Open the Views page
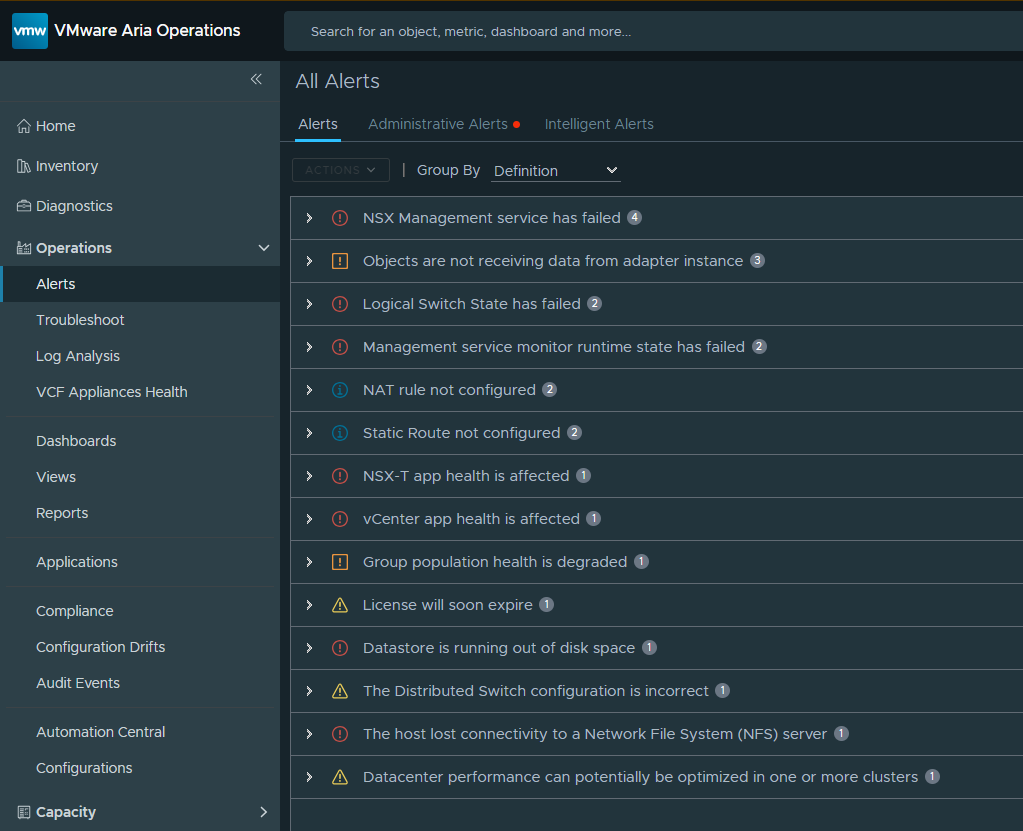Viewport: 1023px width, 831px height. [56, 477]
